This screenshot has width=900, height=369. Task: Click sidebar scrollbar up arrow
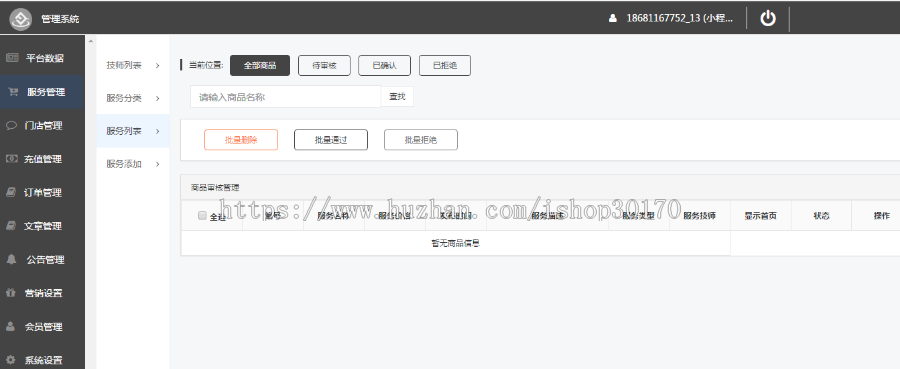pos(90,40)
